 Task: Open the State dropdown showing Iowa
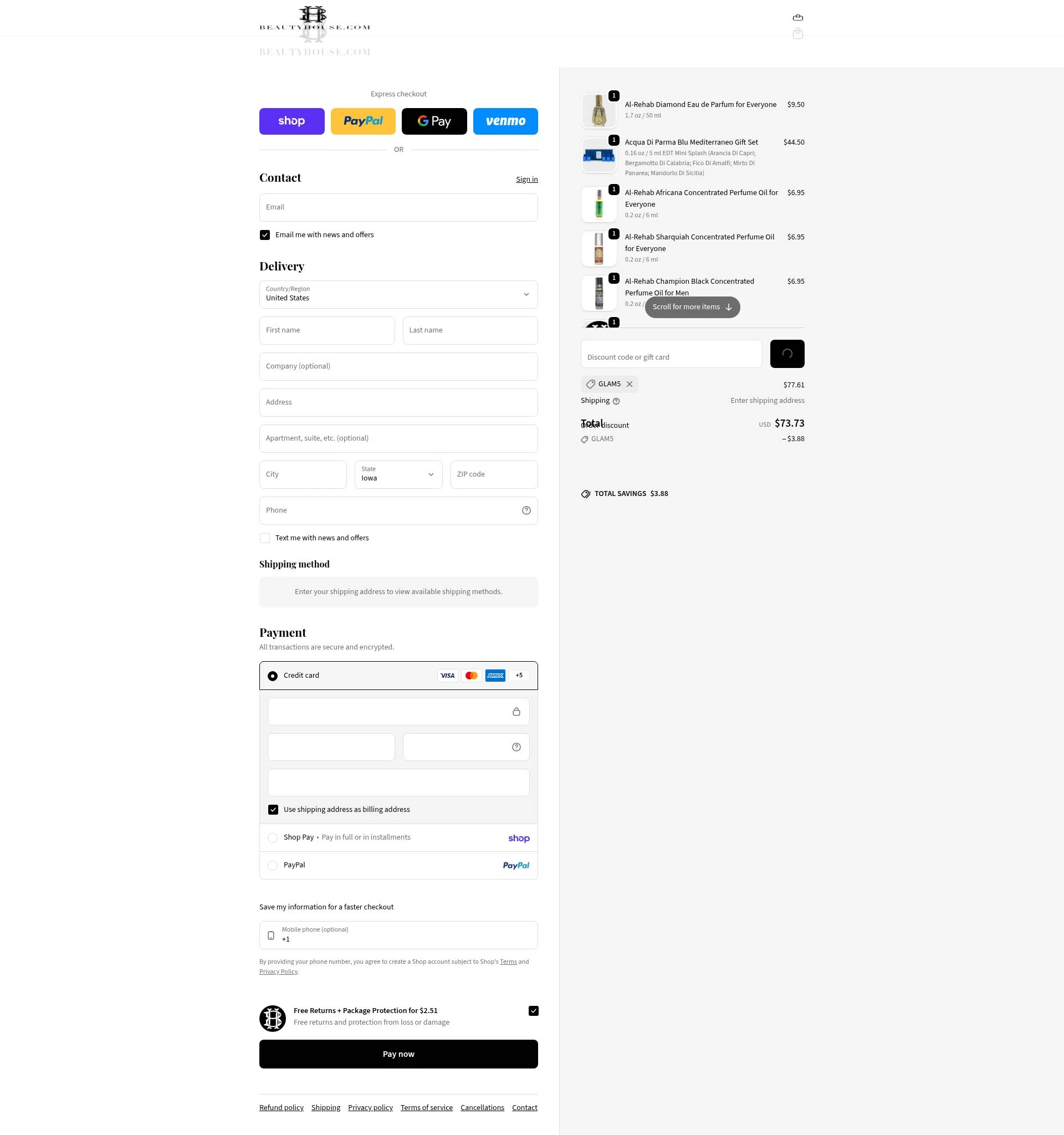[x=398, y=475]
